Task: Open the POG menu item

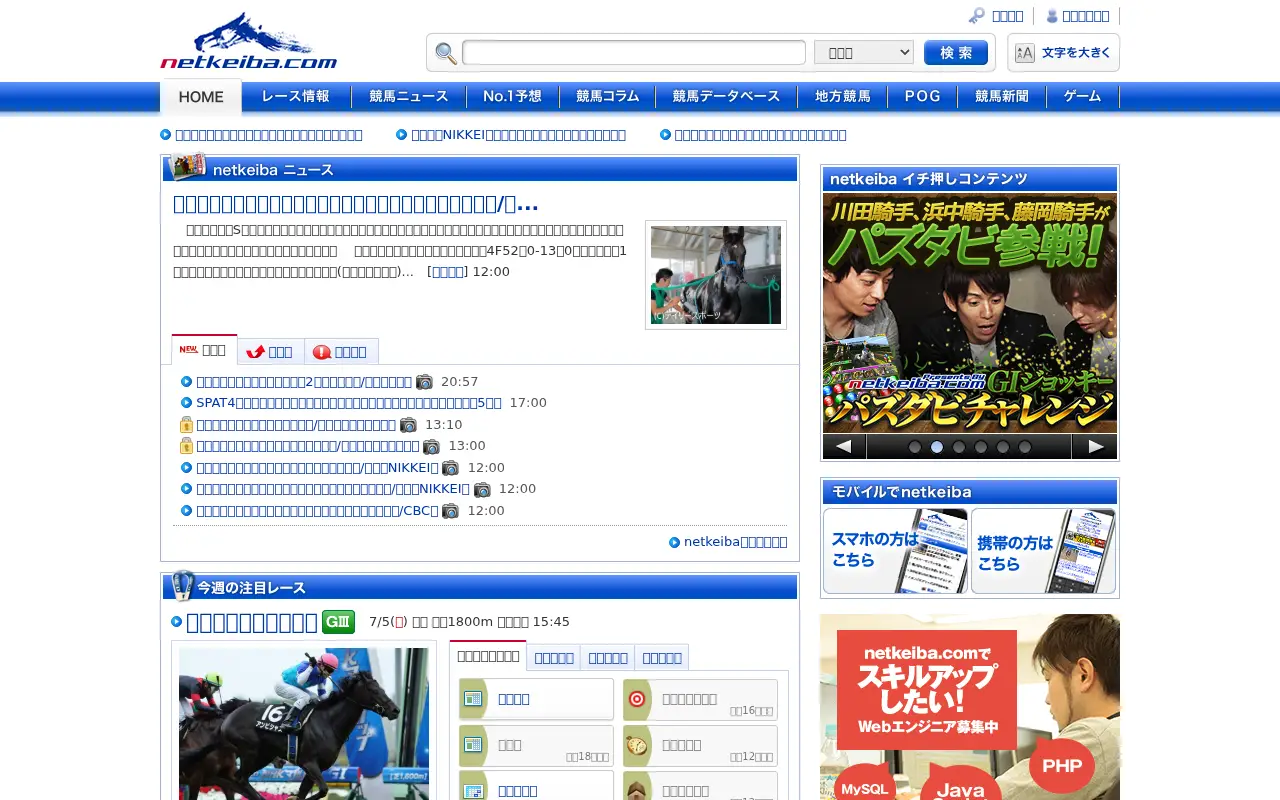Action: (922, 97)
